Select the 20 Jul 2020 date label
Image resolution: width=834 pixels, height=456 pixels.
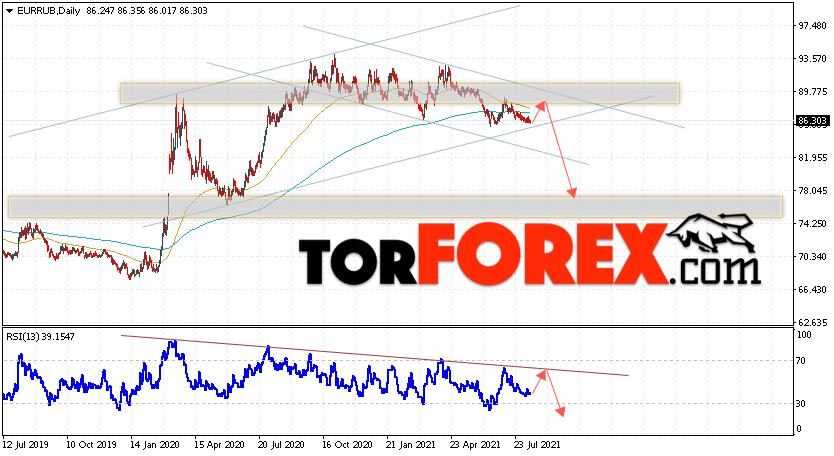click(281, 444)
